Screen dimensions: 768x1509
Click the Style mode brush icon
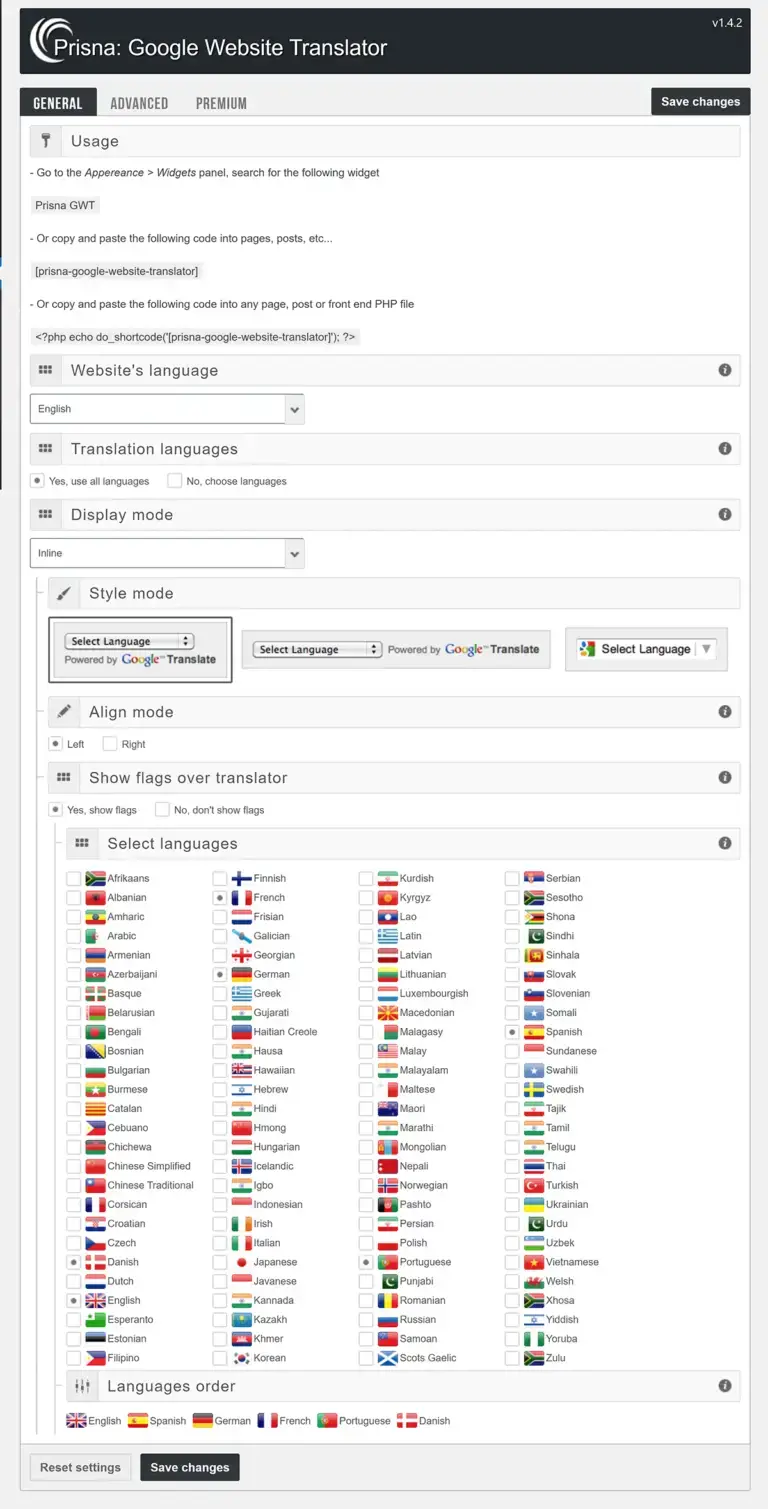(x=64, y=593)
